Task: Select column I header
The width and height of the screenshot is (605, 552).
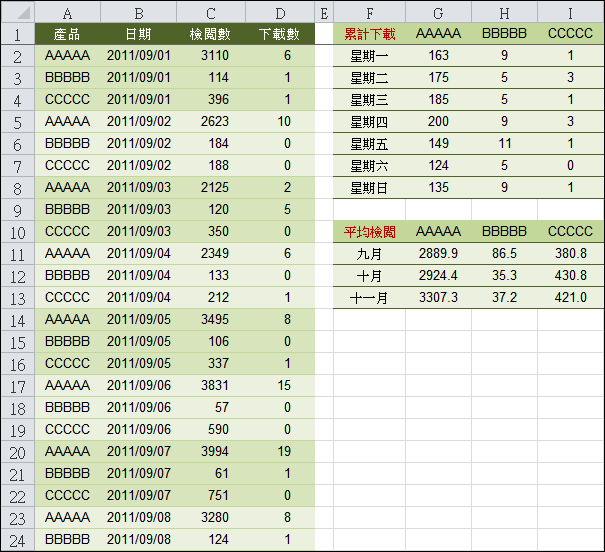Action: click(570, 12)
